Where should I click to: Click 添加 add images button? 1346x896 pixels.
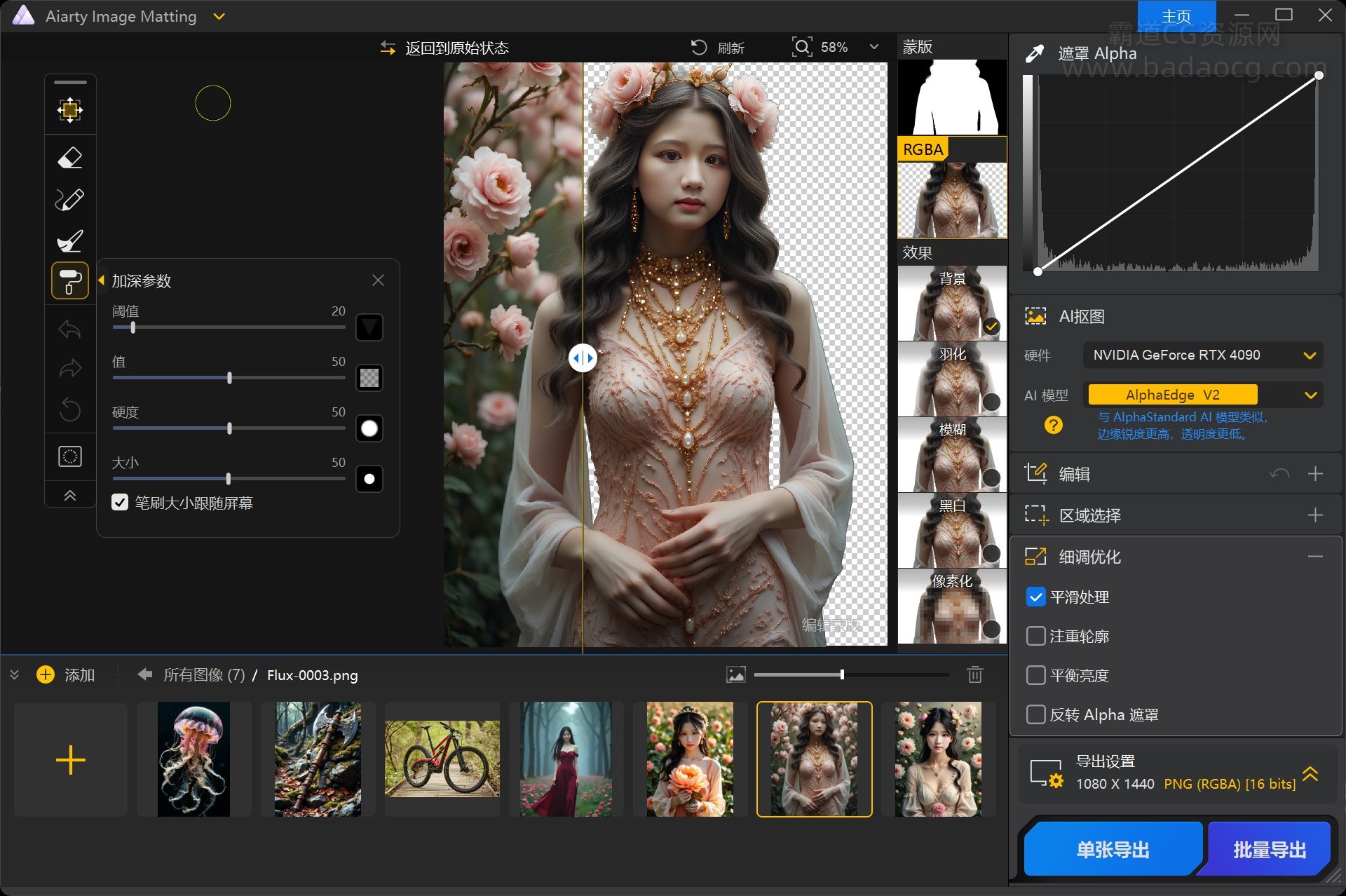click(66, 675)
